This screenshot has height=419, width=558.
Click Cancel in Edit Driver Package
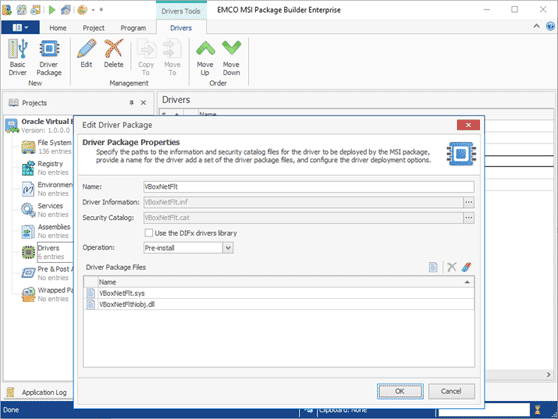[x=451, y=391]
